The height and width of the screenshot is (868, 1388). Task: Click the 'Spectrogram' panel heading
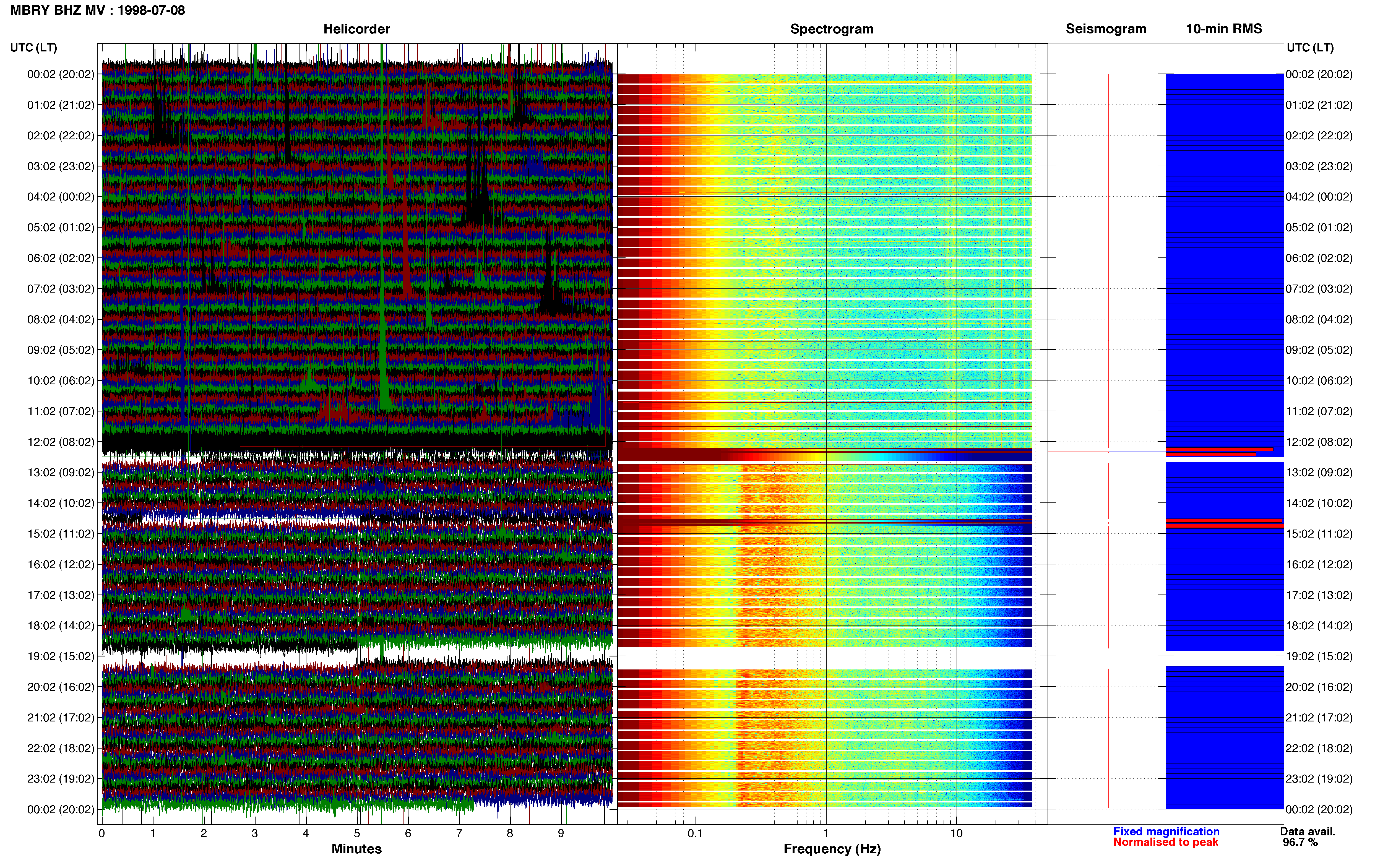click(x=832, y=29)
